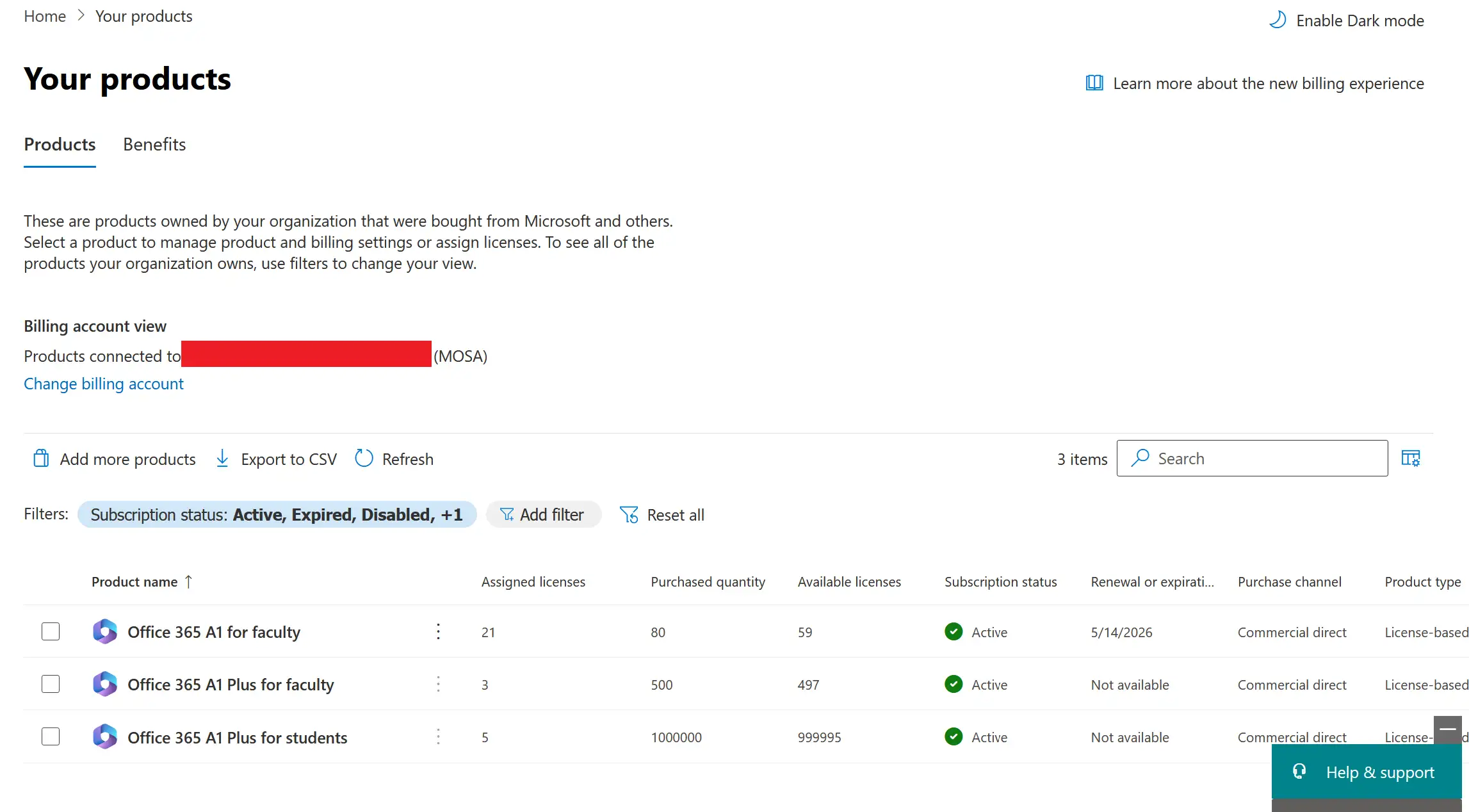
Task: Sort by Available licenses column header
Action: [849, 581]
